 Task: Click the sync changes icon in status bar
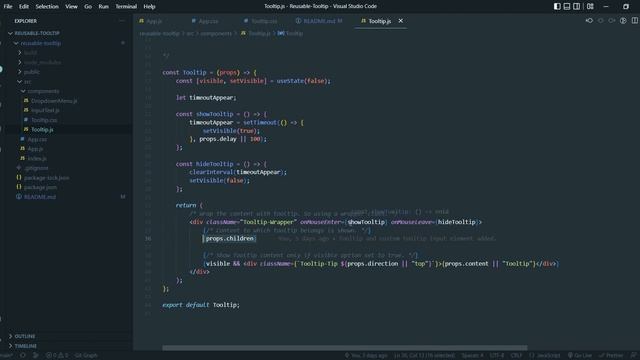tap(23, 356)
